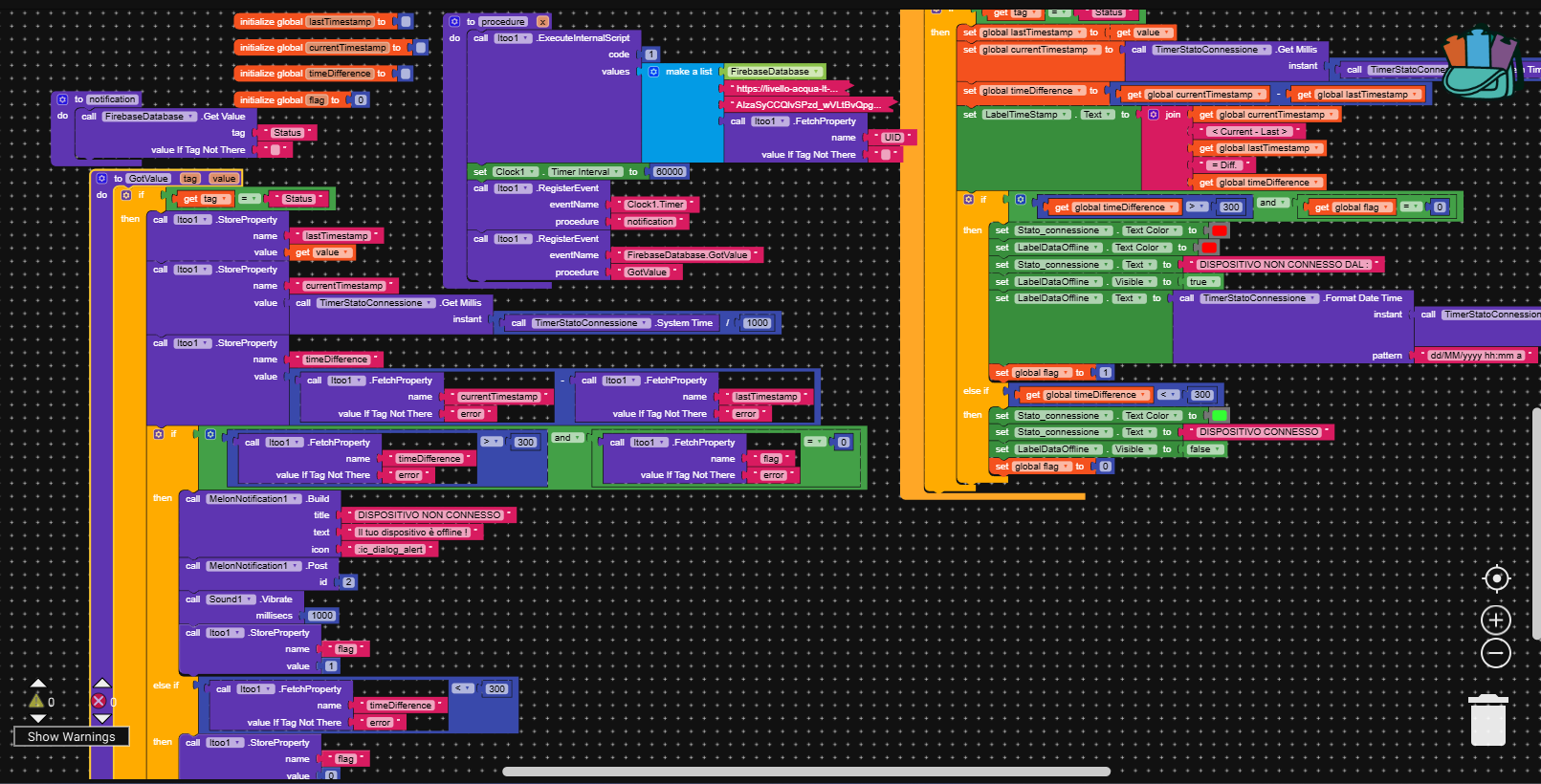Zoom in with the plus icon

(x=1496, y=620)
